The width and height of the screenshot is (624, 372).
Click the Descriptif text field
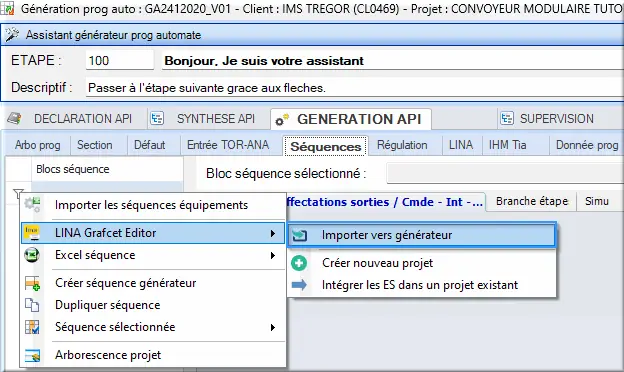coord(355,88)
